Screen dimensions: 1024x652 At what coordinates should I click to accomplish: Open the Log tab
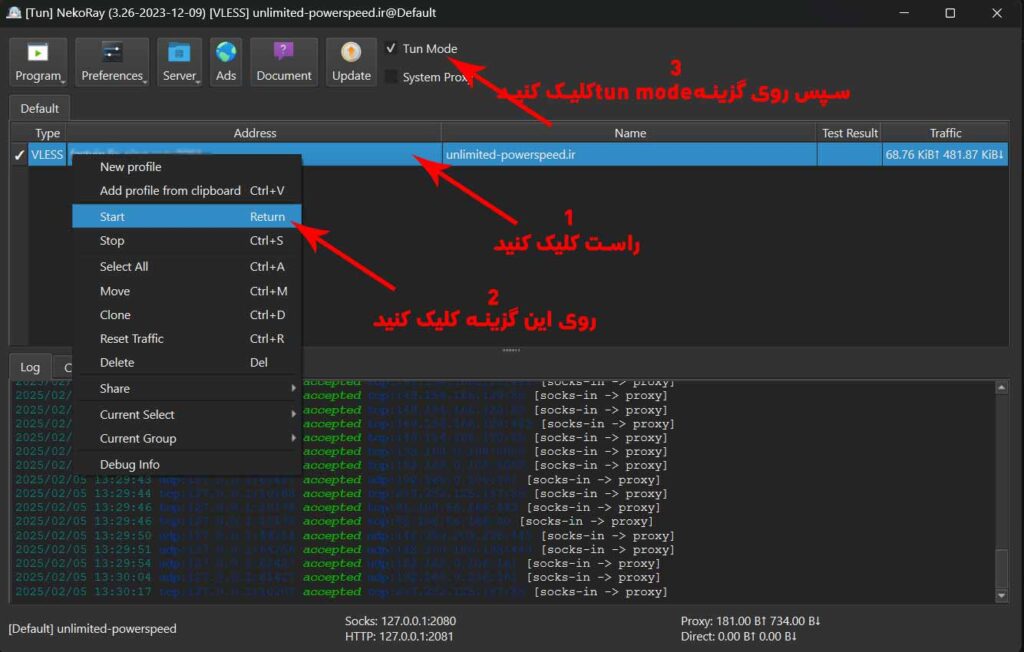click(x=29, y=367)
